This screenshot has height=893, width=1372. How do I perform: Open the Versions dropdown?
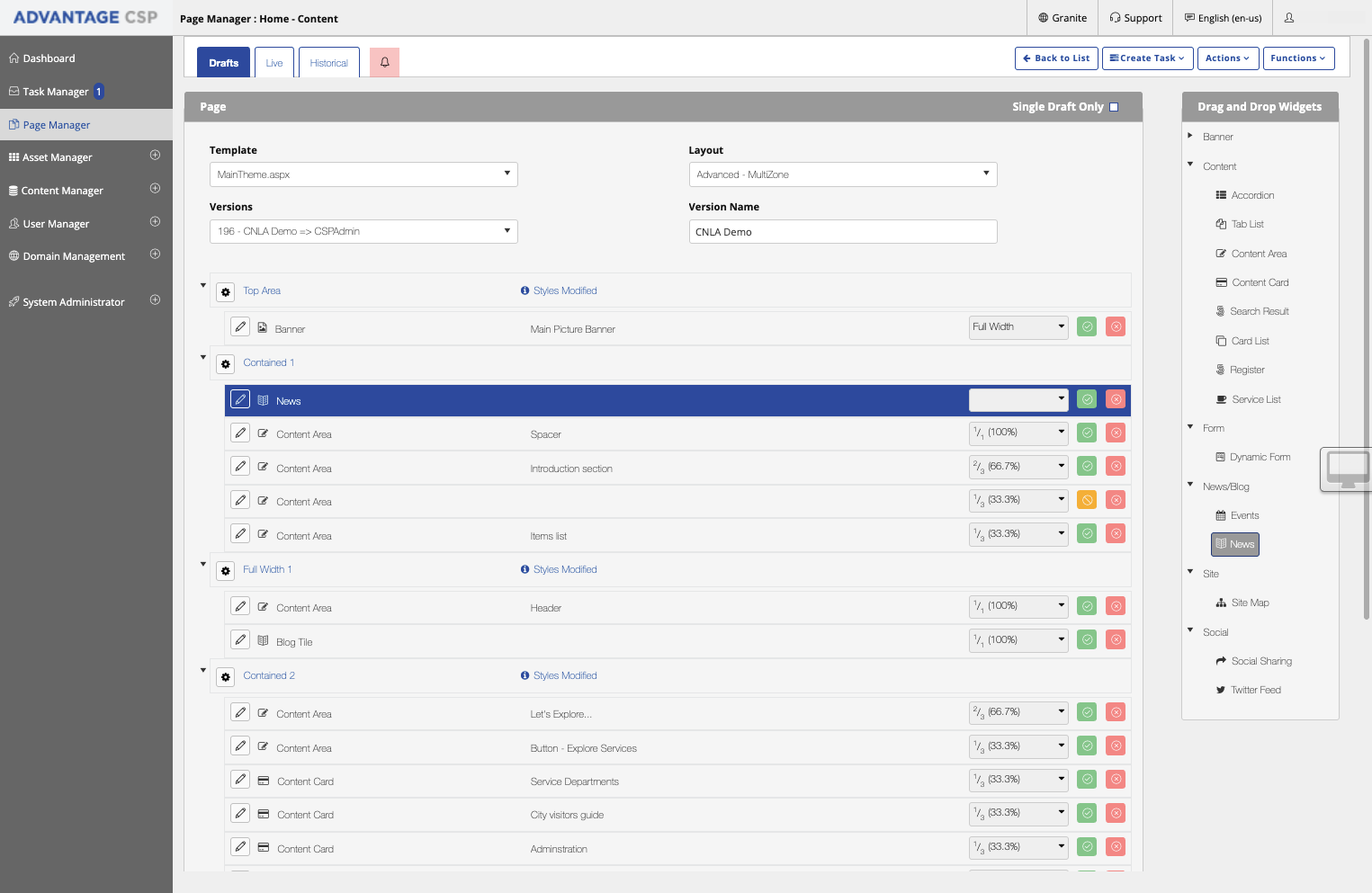point(363,231)
